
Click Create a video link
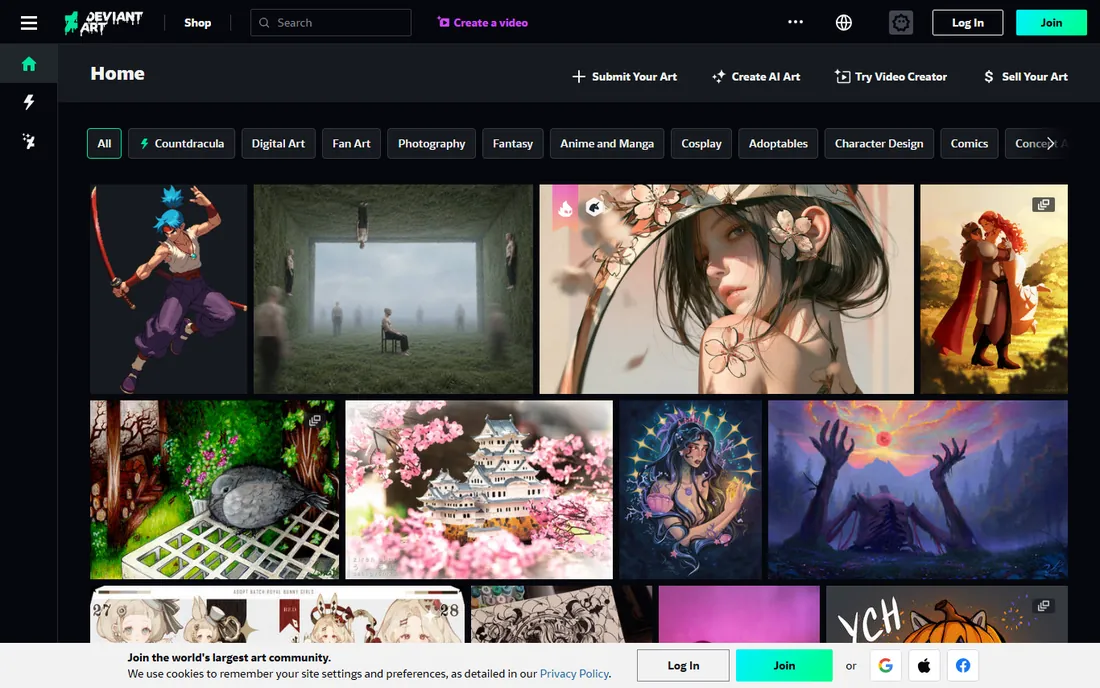click(483, 22)
